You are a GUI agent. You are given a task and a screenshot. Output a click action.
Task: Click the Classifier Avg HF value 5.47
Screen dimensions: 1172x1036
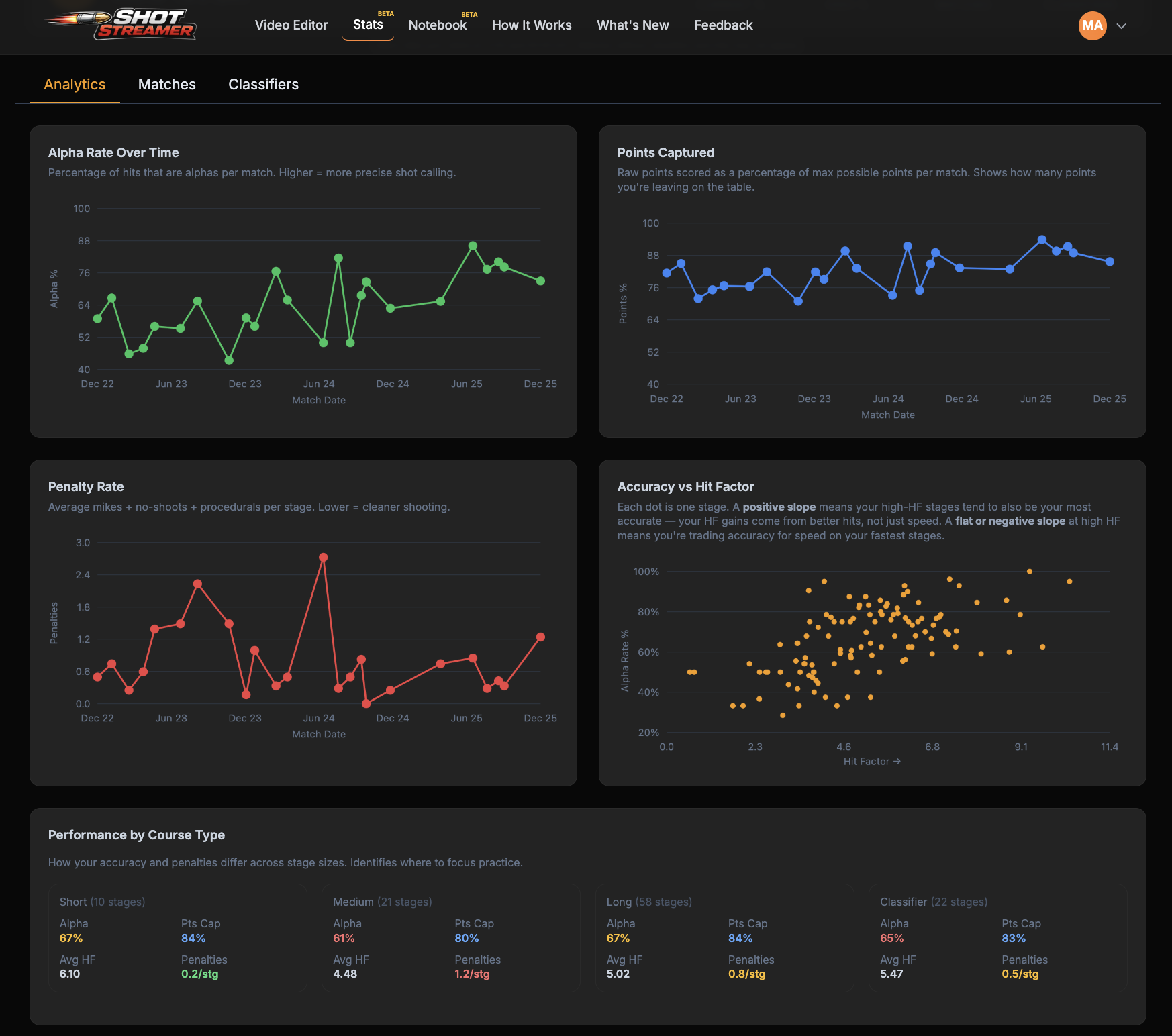pos(891,974)
